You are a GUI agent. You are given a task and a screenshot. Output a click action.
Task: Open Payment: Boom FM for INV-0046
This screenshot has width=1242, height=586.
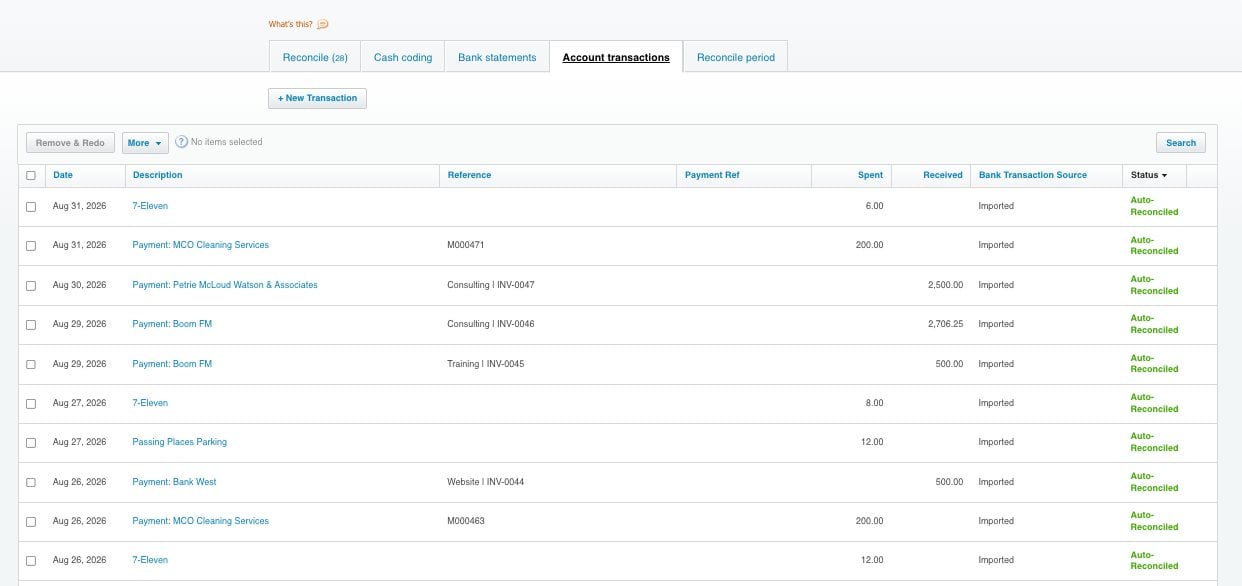[172, 324]
